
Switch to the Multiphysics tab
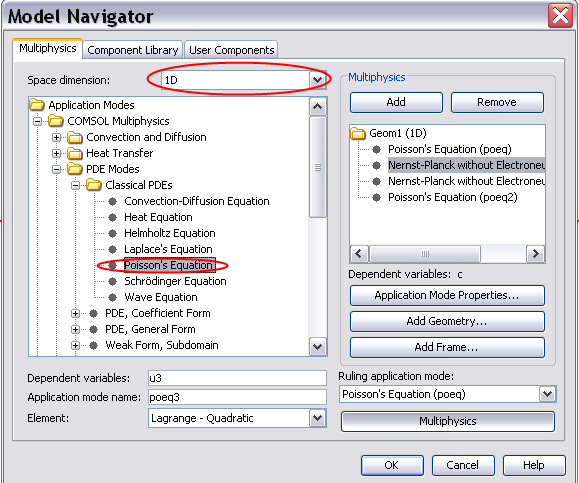48,48
